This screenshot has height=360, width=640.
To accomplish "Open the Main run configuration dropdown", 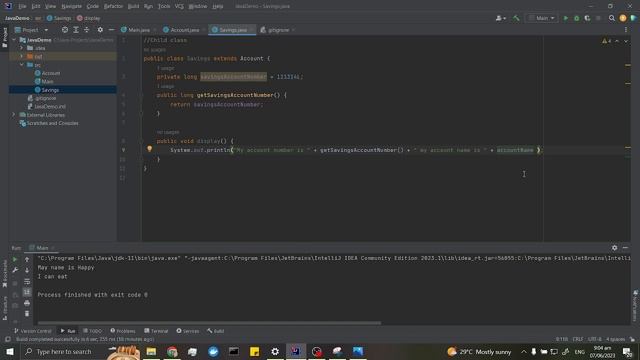I will click(542, 18).
